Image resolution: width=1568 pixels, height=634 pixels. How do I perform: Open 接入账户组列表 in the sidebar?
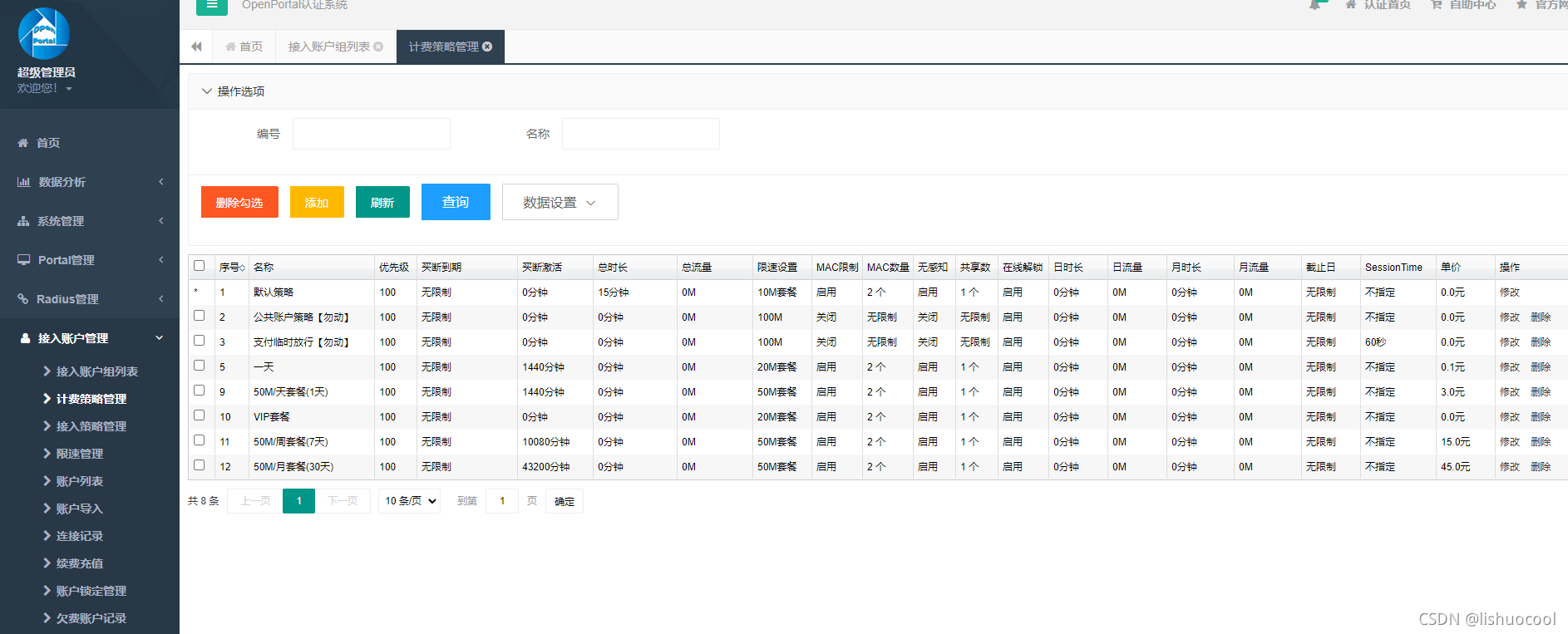click(96, 371)
